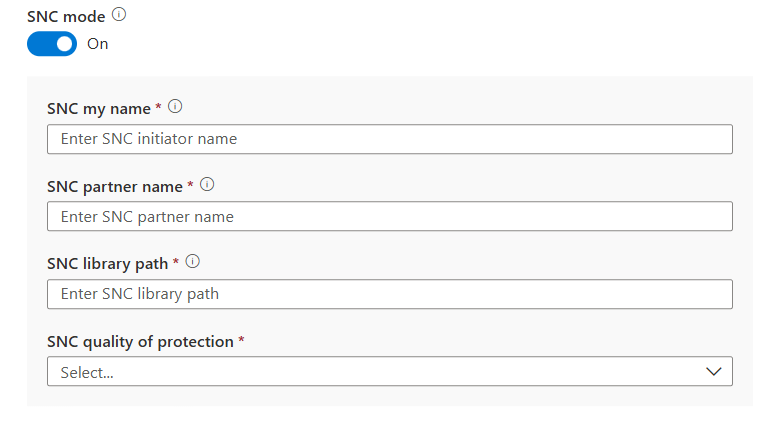
Task: Click the required asterisk beside SNC my name
Action: (159, 107)
